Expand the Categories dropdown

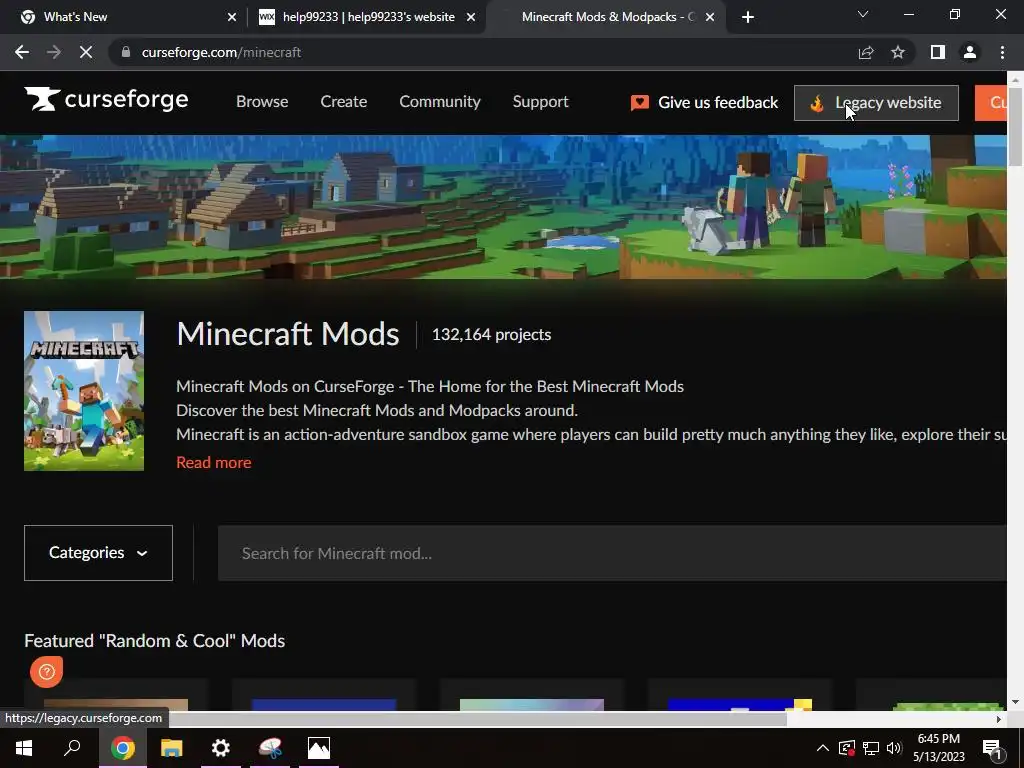(x=98, y=552)
